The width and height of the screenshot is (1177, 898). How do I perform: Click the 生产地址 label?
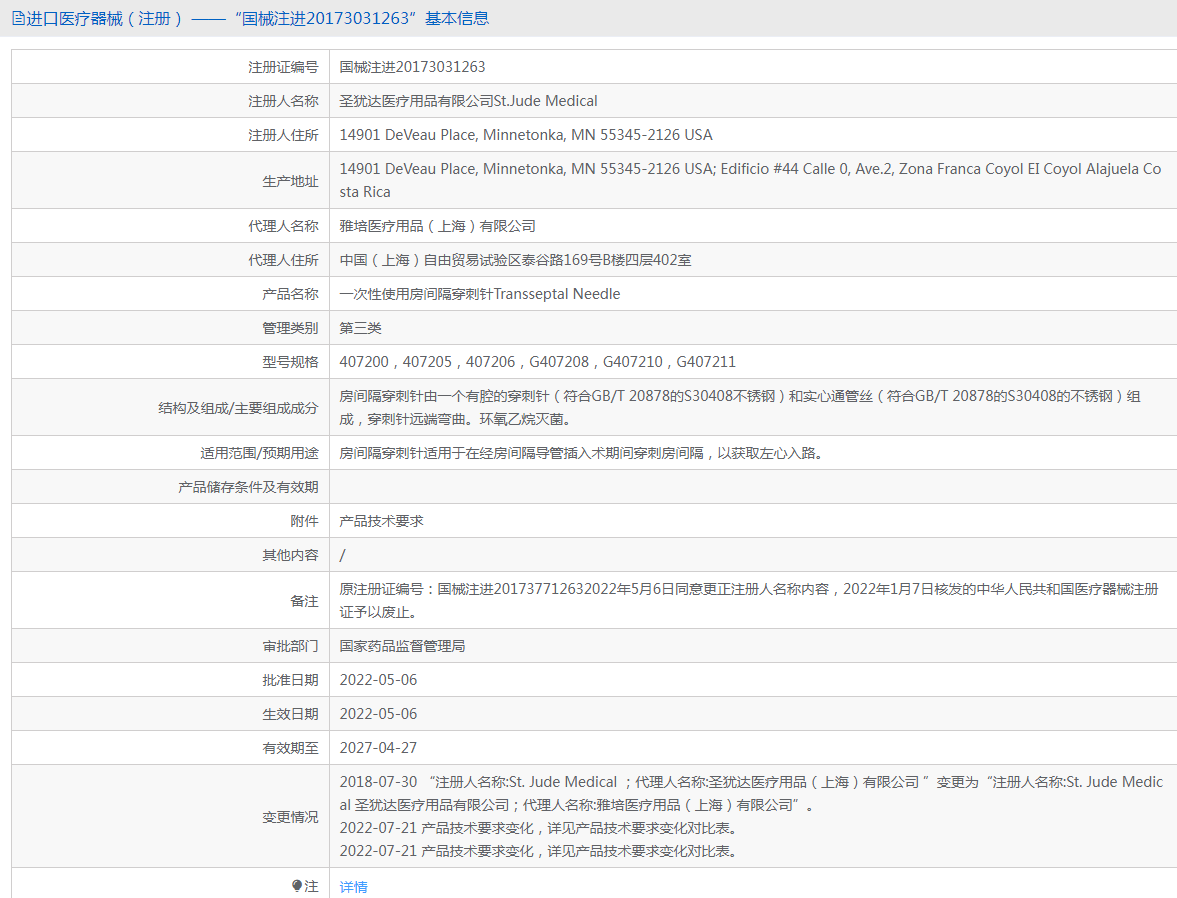coord(290,181)
